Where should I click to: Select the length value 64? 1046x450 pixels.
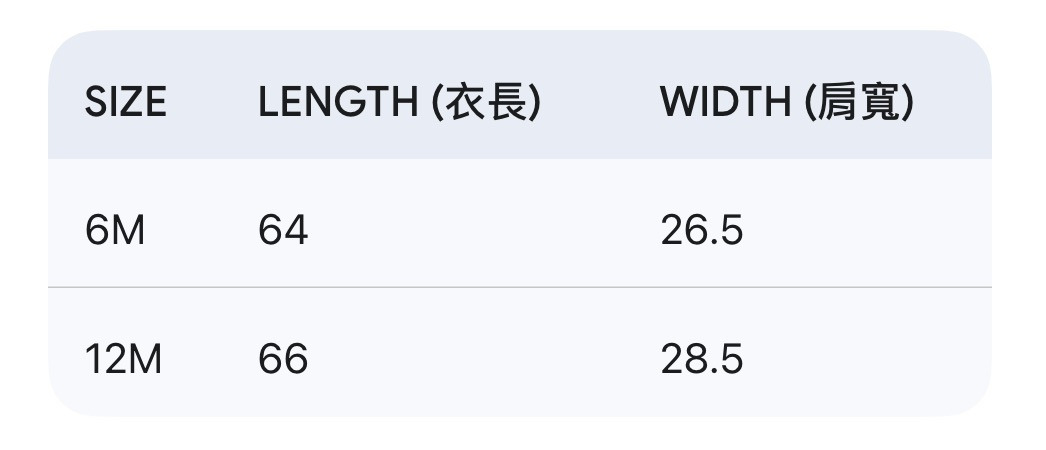click(x=283, y=231)
